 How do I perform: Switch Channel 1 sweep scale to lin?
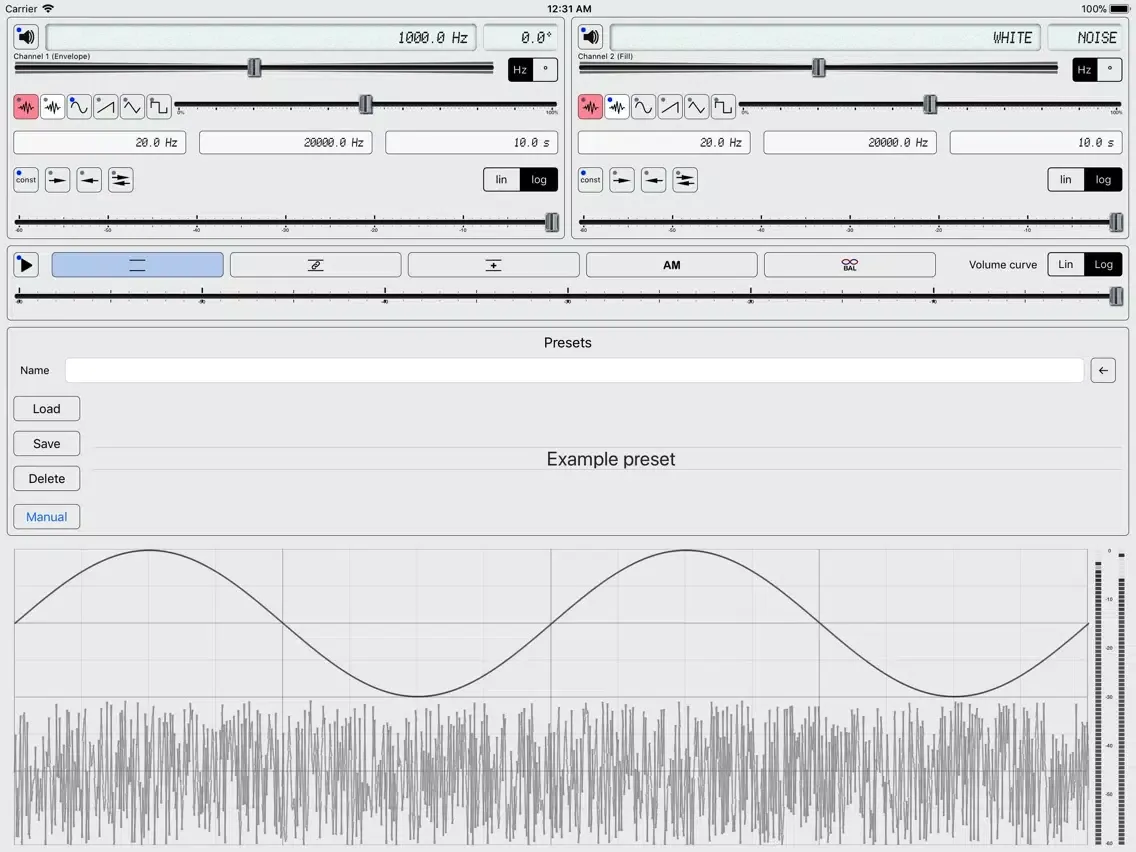[x=501, y=180]
